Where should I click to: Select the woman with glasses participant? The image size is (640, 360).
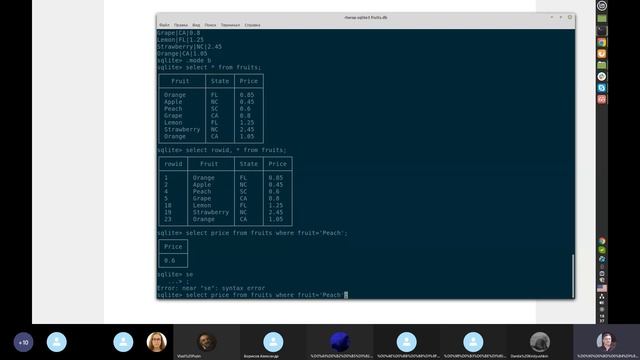[x=156, y=342]
